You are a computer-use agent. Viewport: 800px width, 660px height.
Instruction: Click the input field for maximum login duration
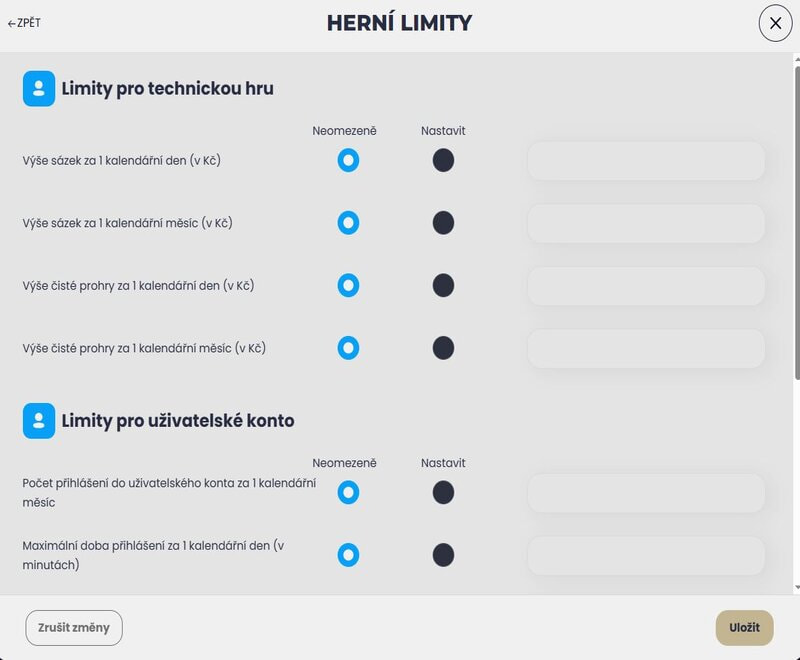pyautogui.click(x=646, y=555)
